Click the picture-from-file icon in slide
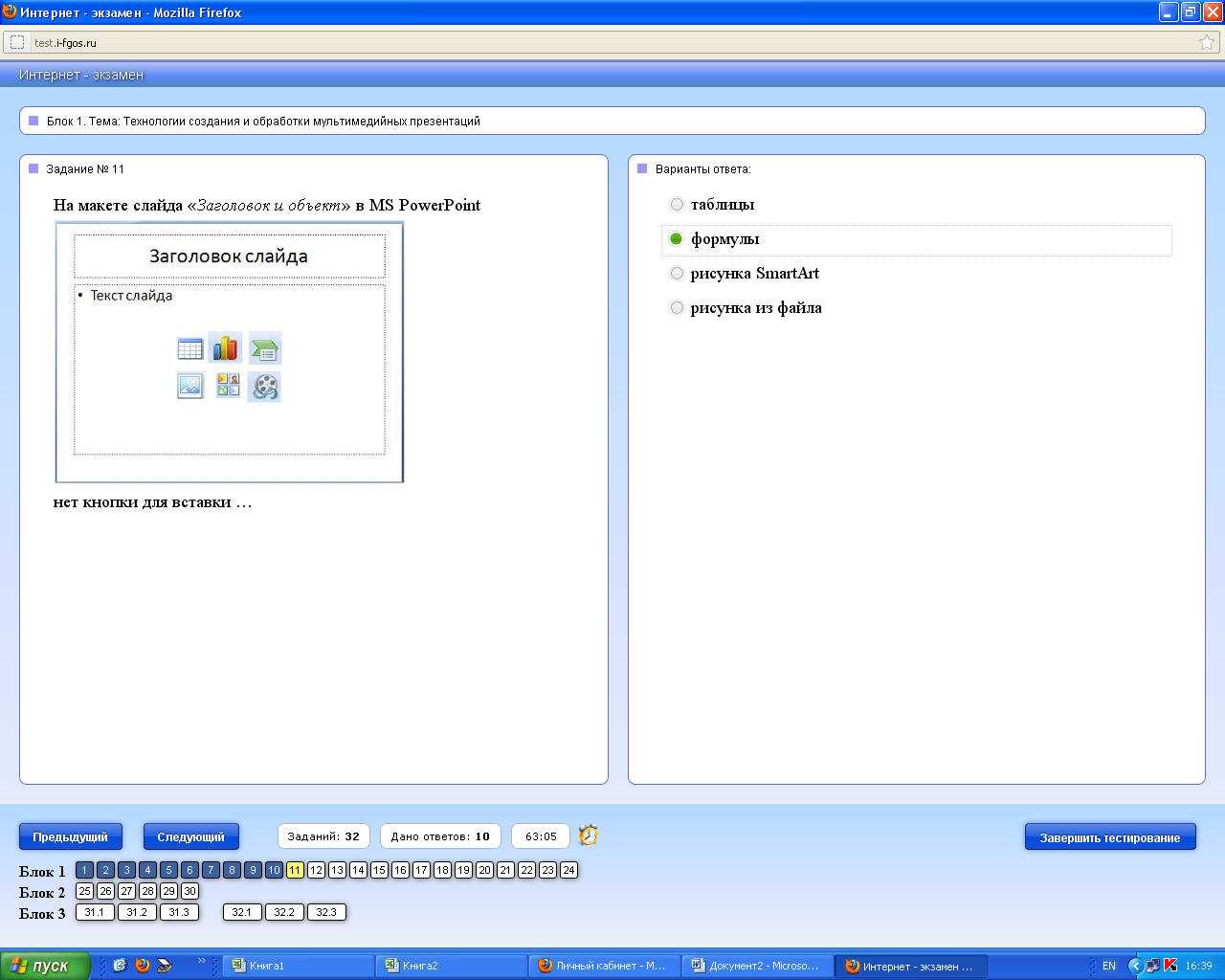Image resolution: width=1225 pixels, height=980 pixels. point(190,386)
